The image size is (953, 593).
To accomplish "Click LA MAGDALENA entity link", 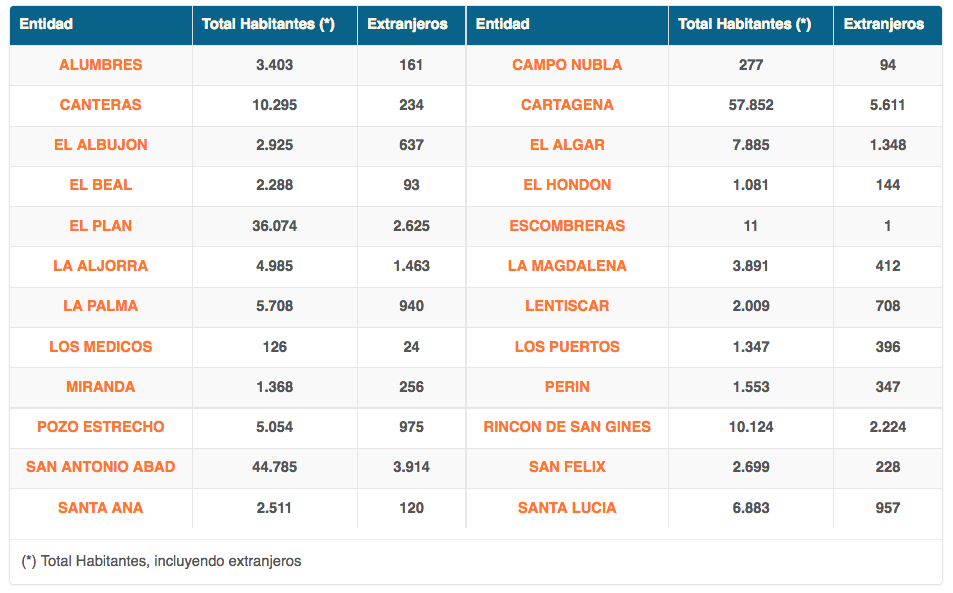I will pyautogui.click(x=567, y=266).
